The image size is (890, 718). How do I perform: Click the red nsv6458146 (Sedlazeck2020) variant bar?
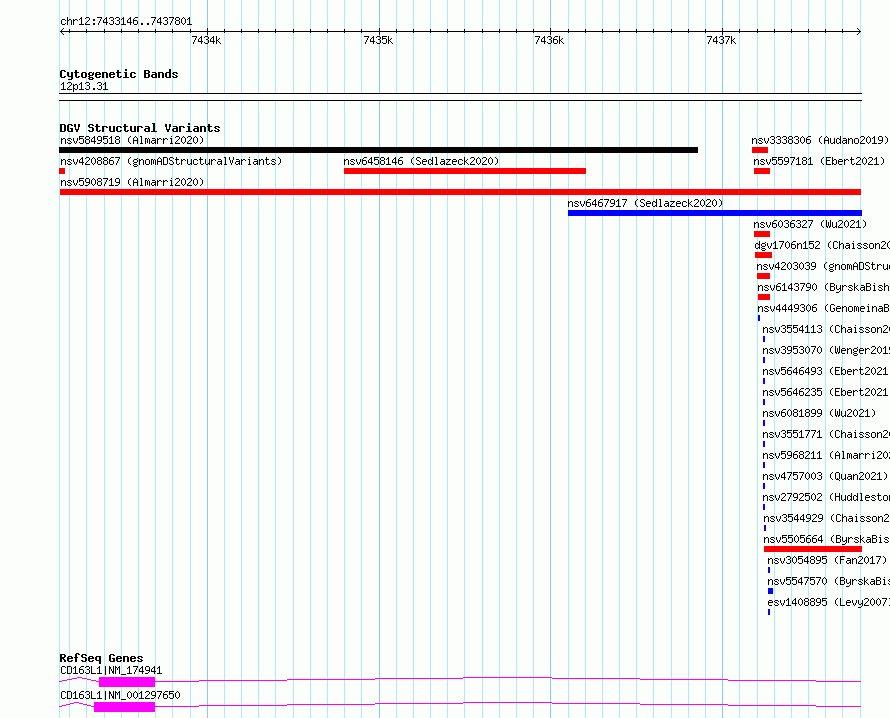point(465,171)
